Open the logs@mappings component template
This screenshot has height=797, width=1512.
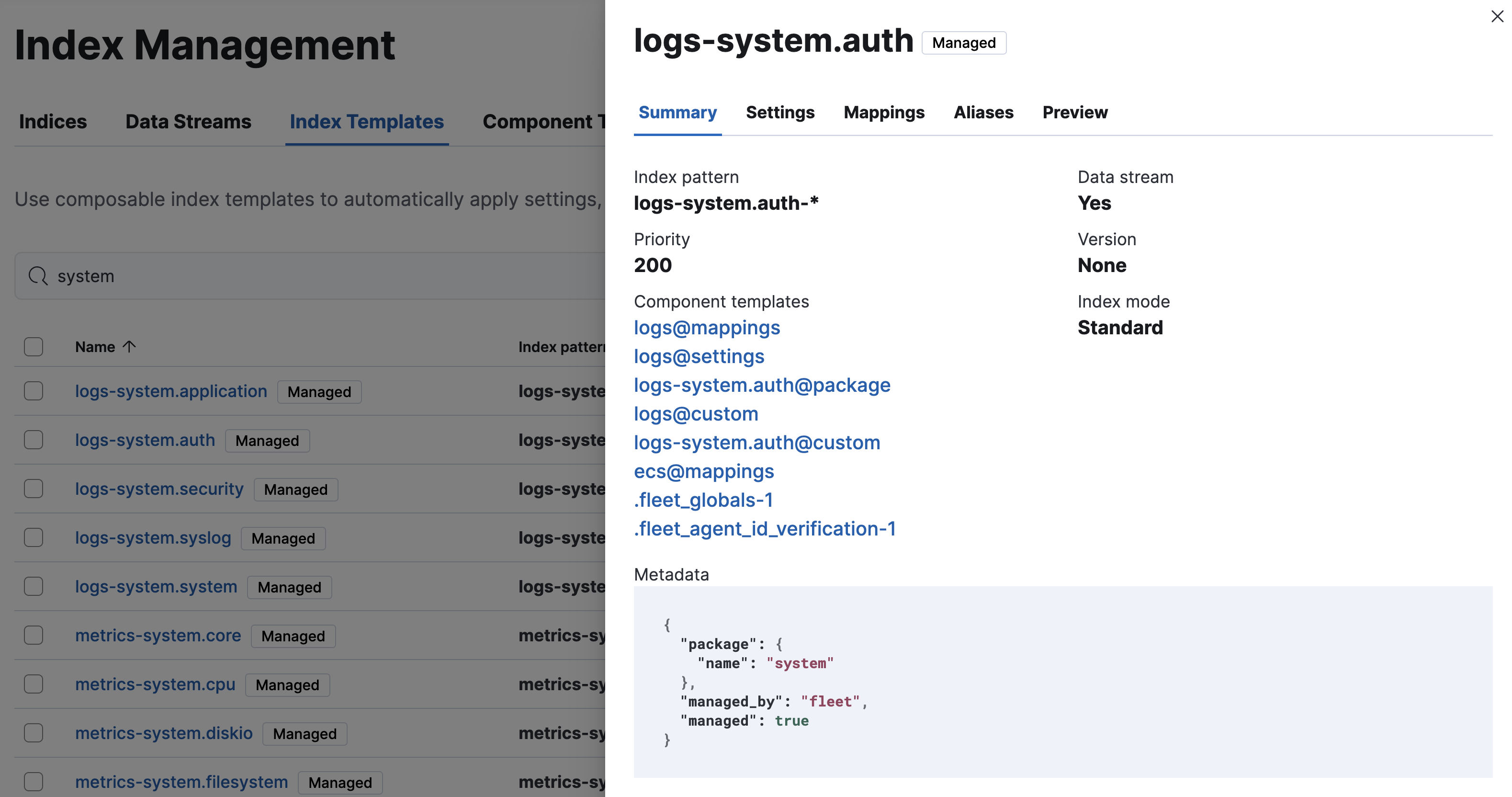[707, 326]
